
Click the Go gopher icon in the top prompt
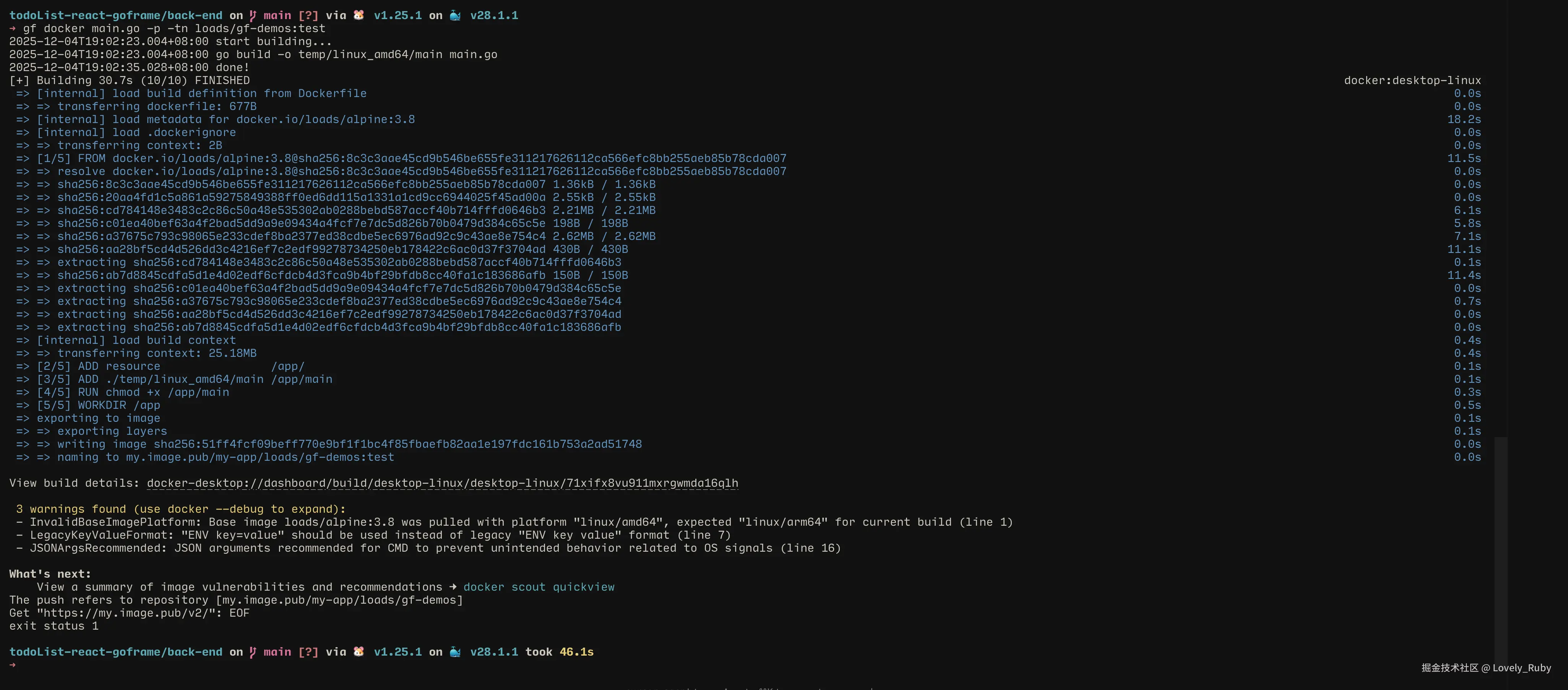[x=359, y=15]
